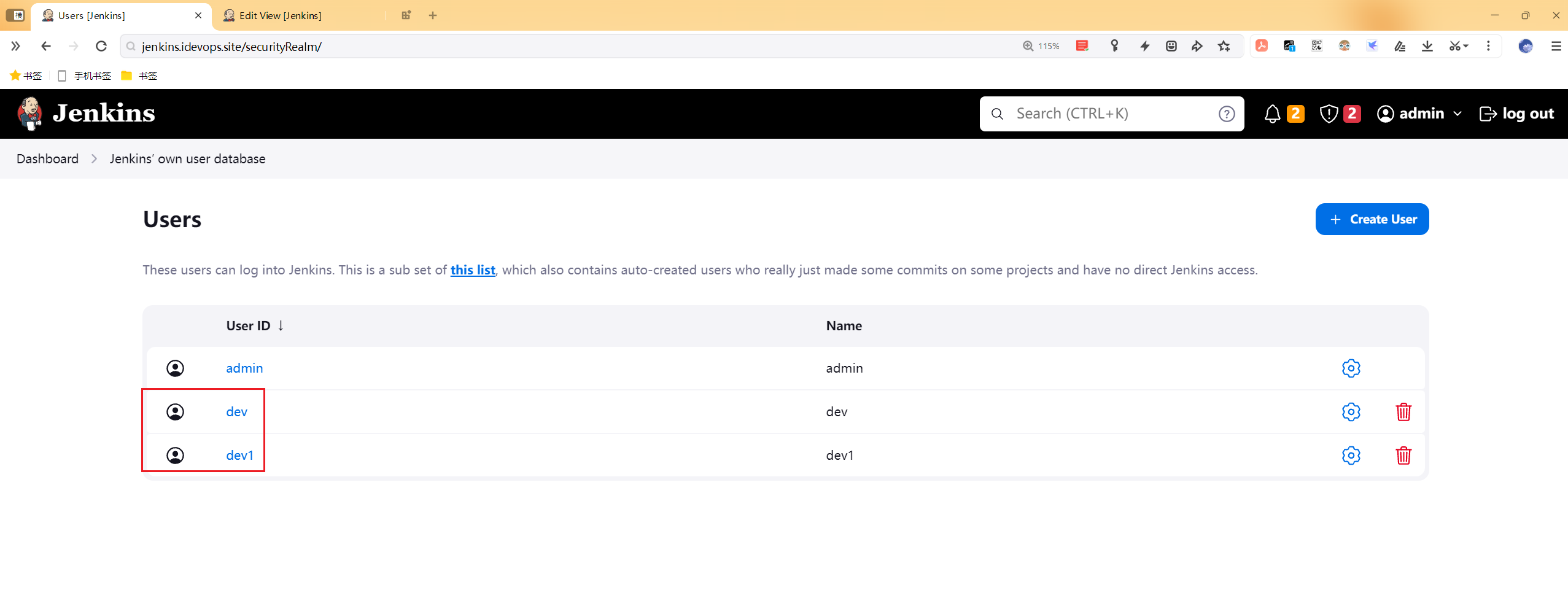Open the dev1 user ID link
The image size is (1568, 601).
(x=240, y=456)
